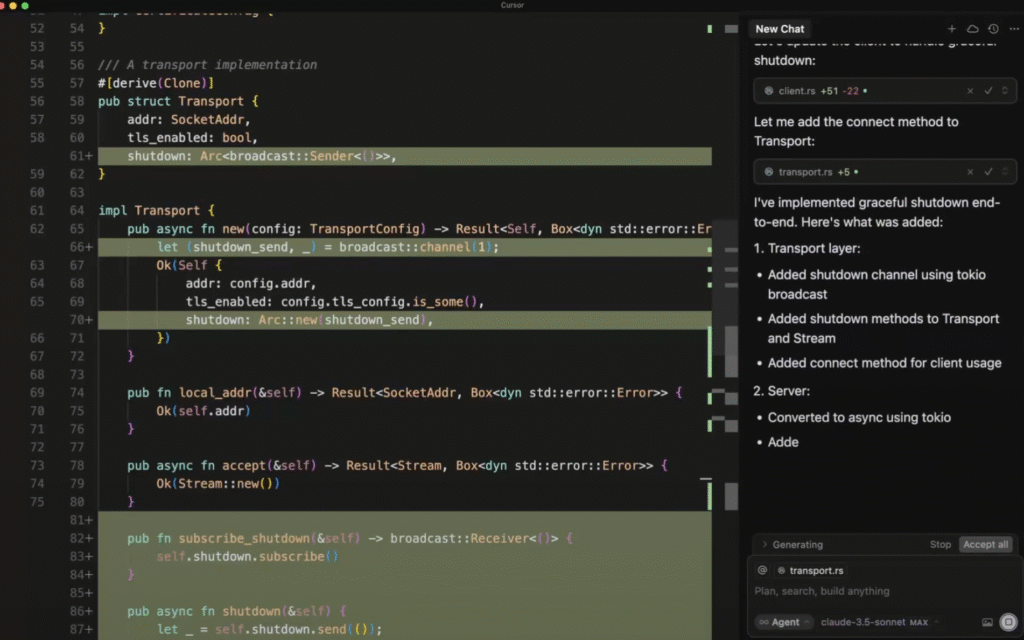Click the 'impl Transport {' line
This screenshot has height=640, width=1024.
point(156,210)
